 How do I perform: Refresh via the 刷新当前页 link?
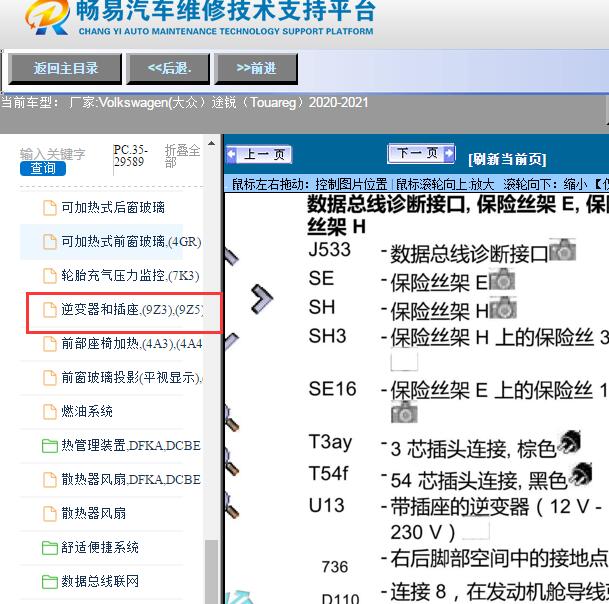(507, 159)
